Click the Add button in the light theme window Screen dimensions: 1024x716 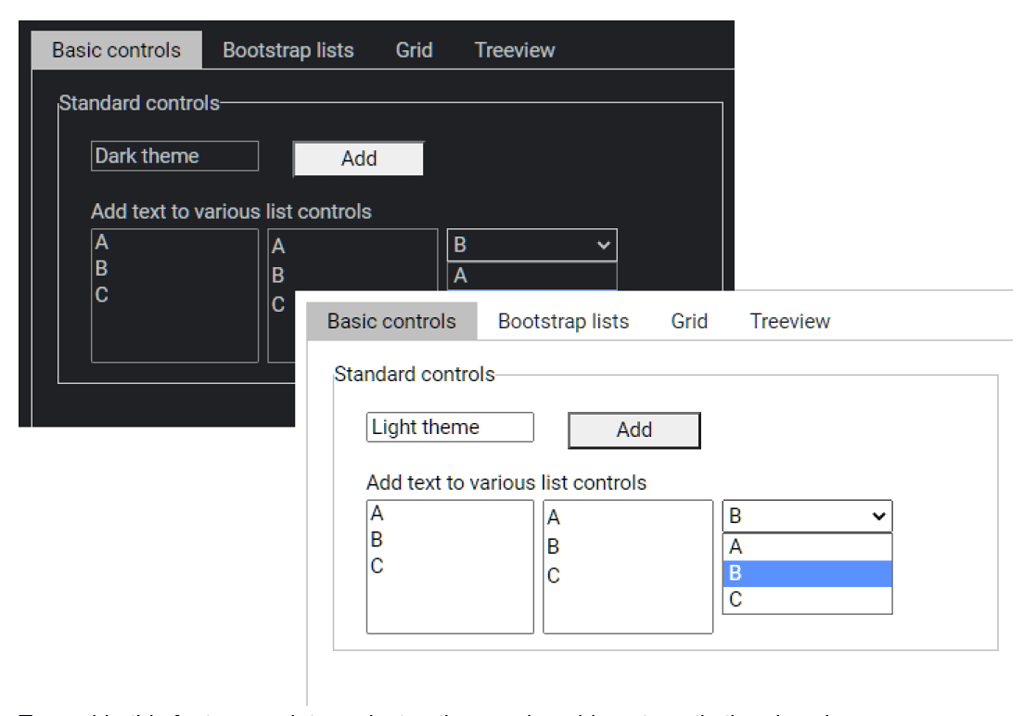coord(633,429)
